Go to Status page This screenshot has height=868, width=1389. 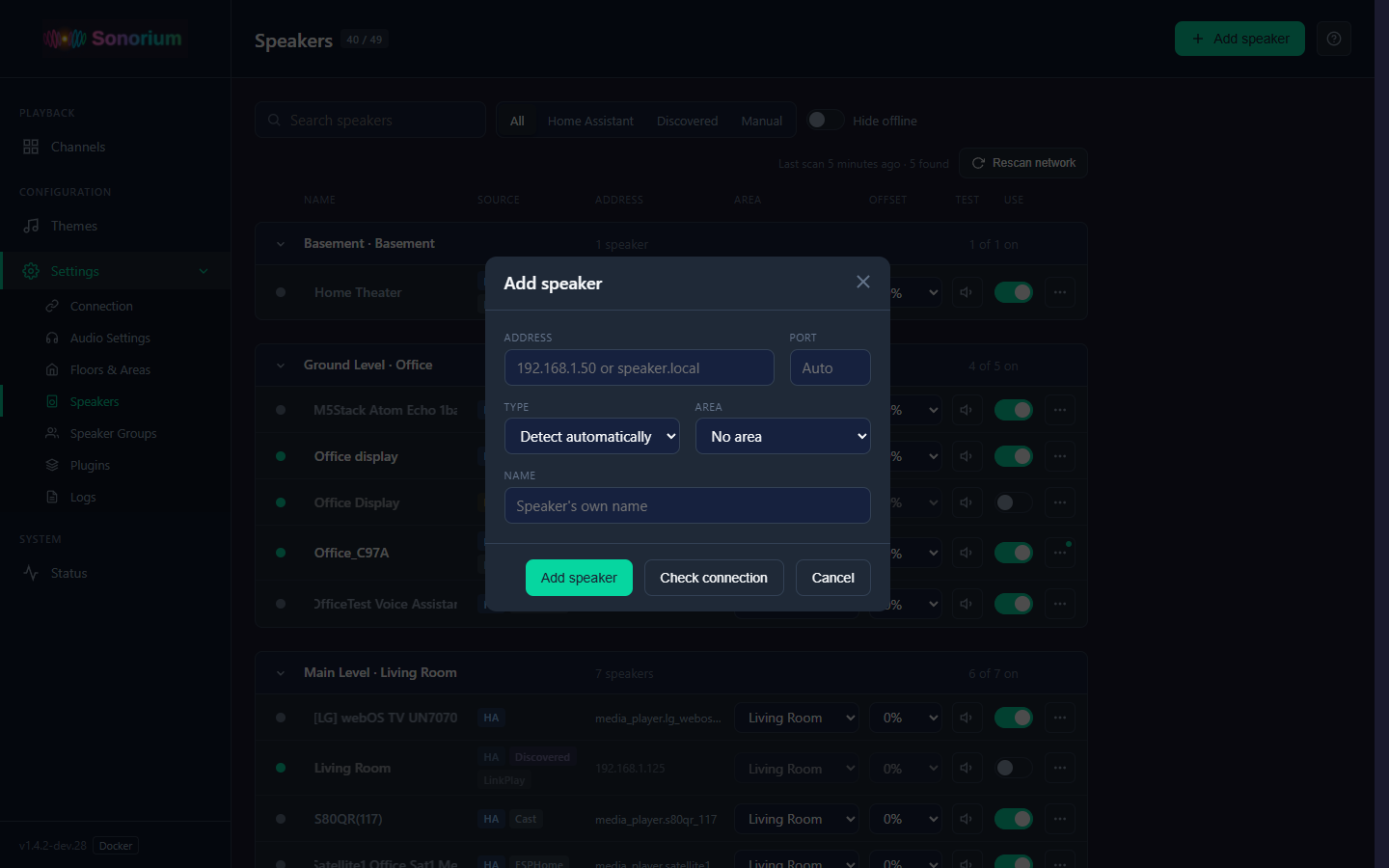point(115,573)
